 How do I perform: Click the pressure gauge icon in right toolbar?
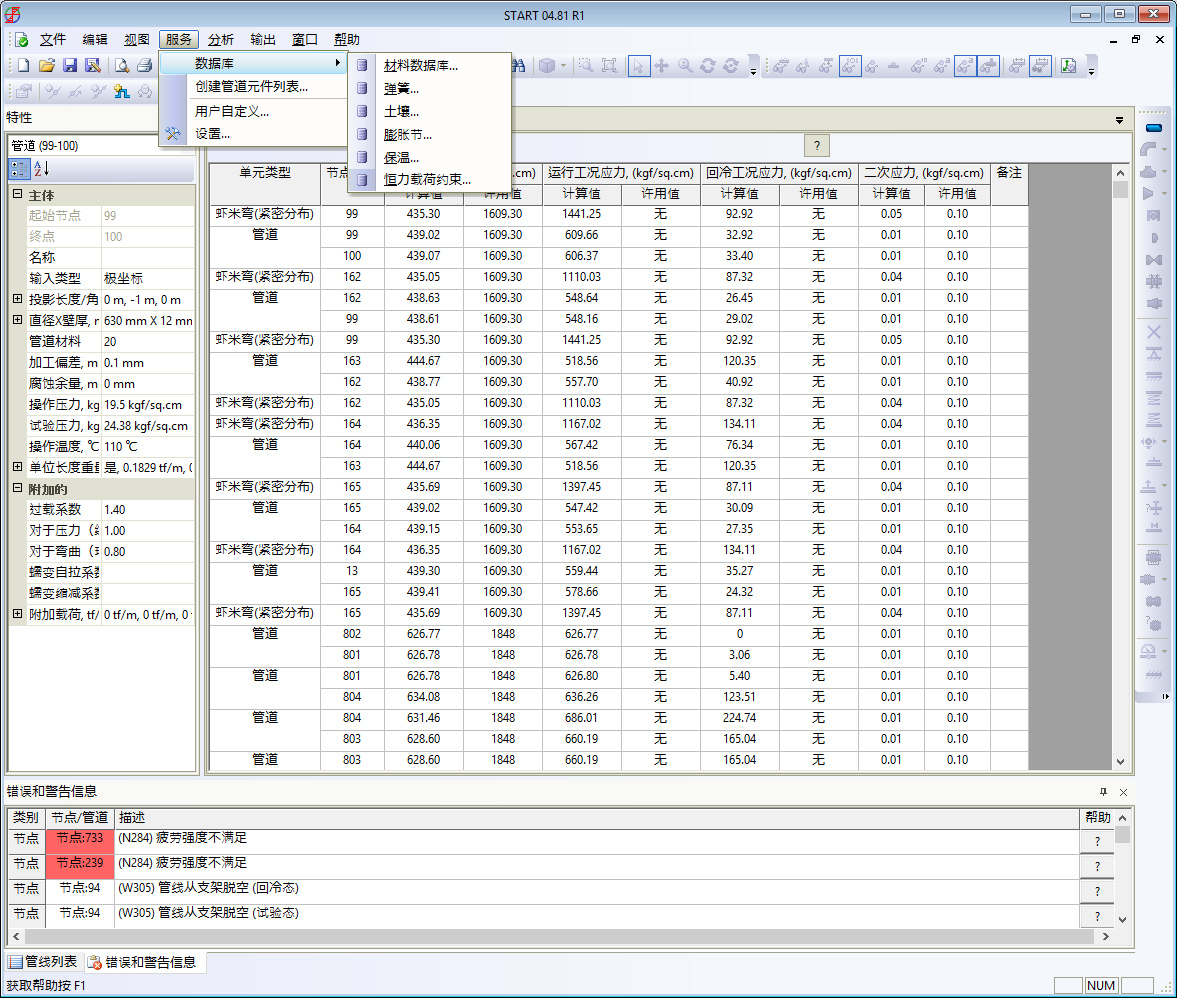[x=1149, y=651]
